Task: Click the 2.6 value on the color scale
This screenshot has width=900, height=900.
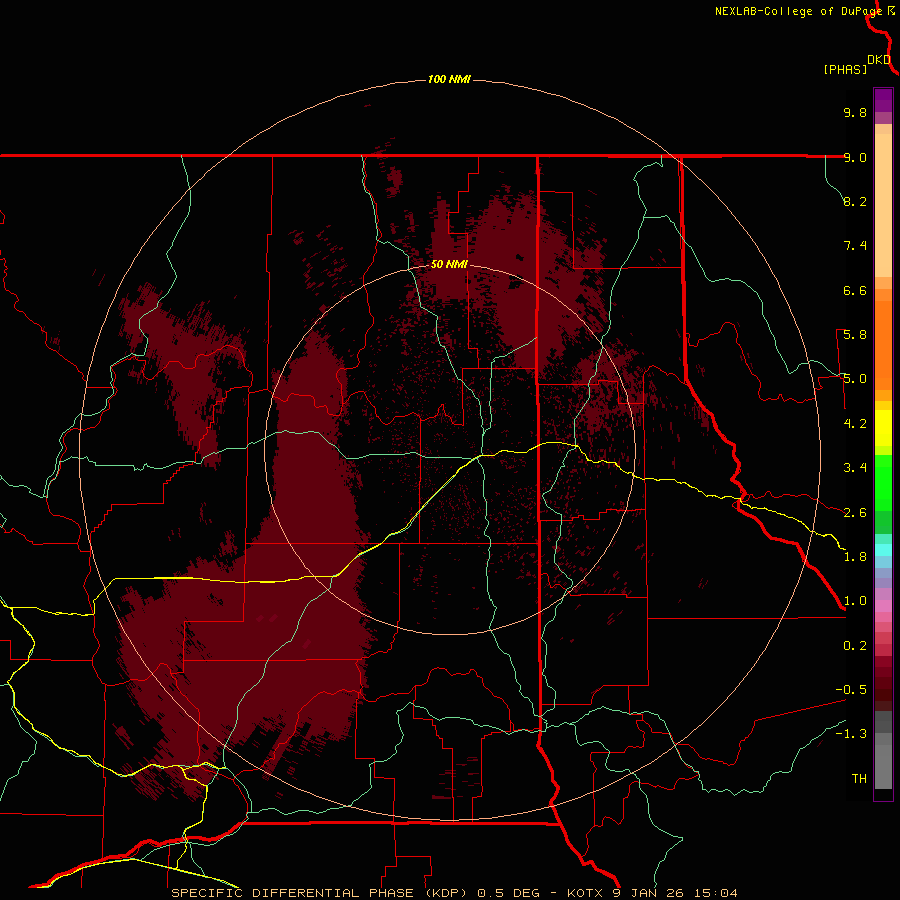Action: [855, 513]
